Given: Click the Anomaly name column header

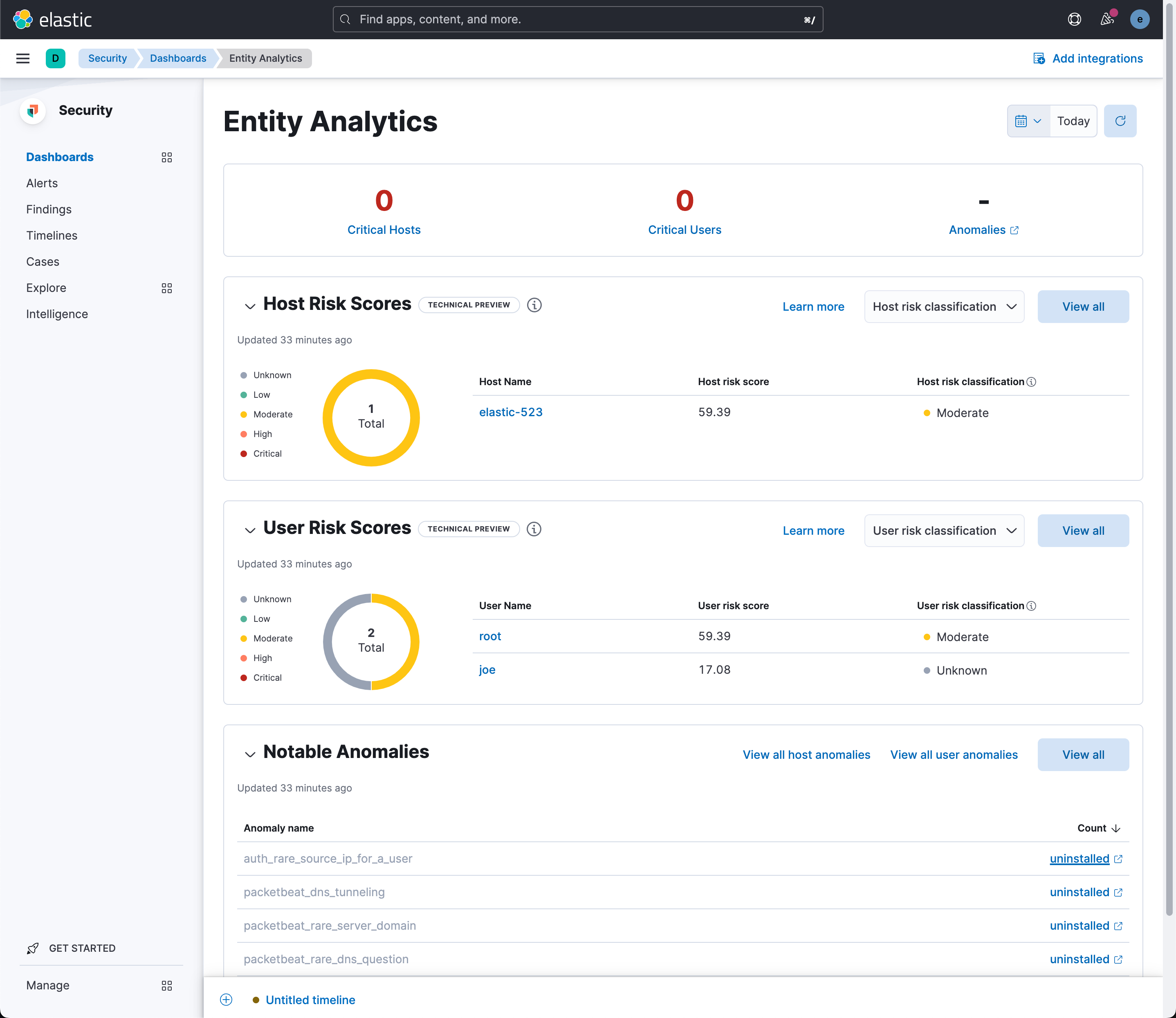Looking at the screenshot, I should click(x=278, y=829).
